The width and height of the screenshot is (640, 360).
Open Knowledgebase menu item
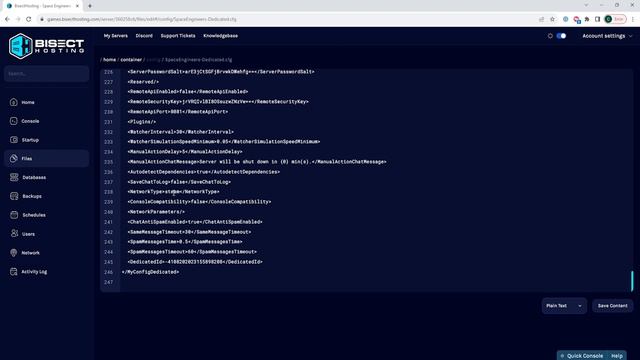(220, 36)
